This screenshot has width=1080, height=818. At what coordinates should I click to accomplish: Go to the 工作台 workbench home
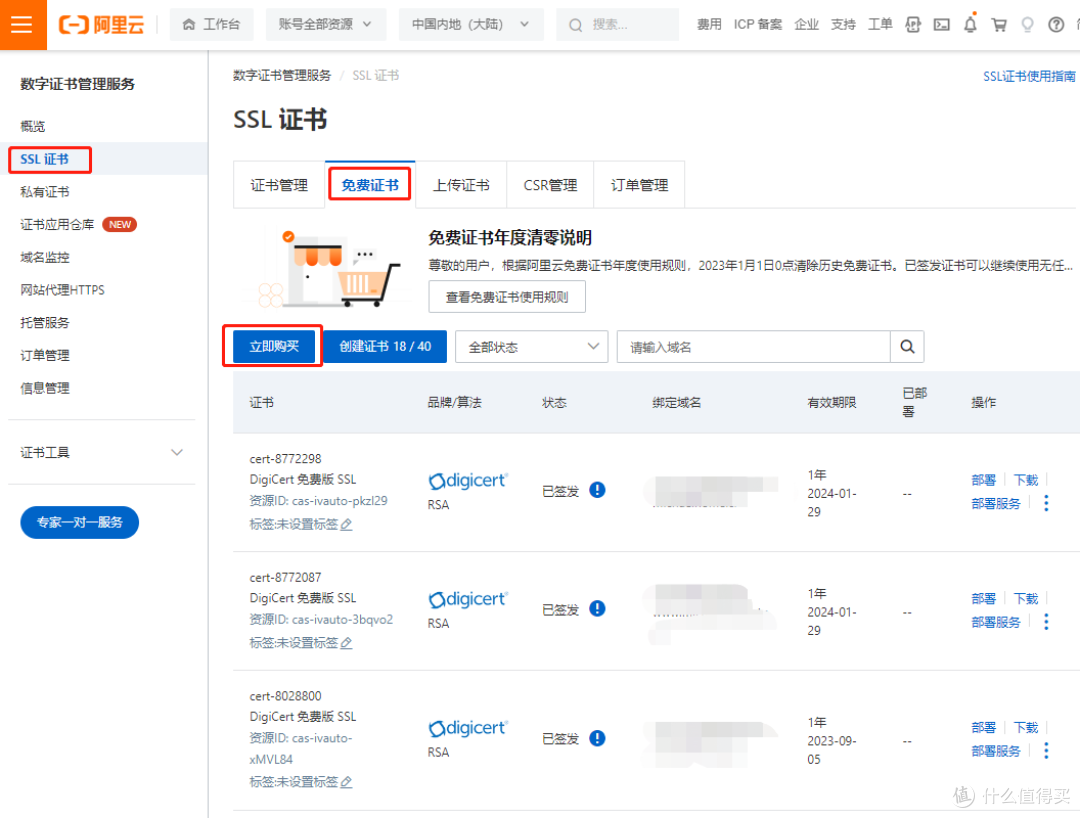(x=211, y=25)
